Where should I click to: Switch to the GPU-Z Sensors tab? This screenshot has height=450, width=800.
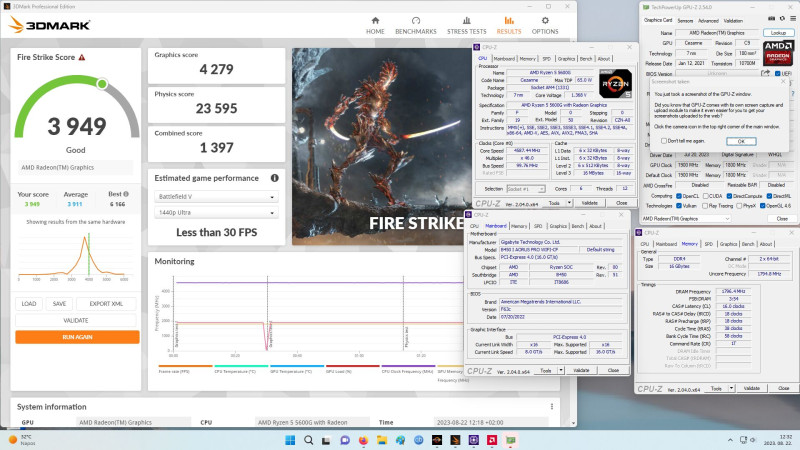click(x=685, y=20)
